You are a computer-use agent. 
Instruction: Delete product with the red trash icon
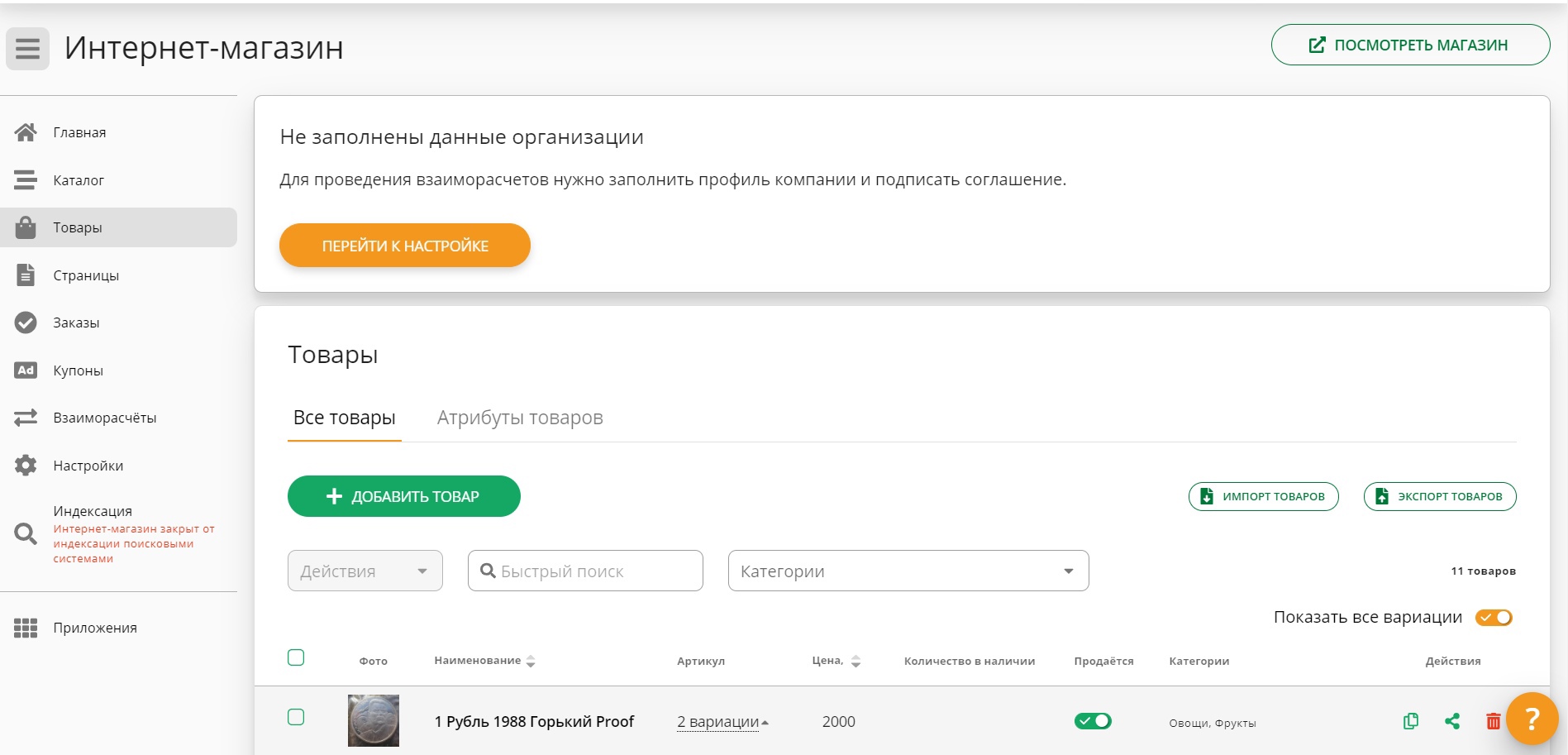[x=1493, y=721]
